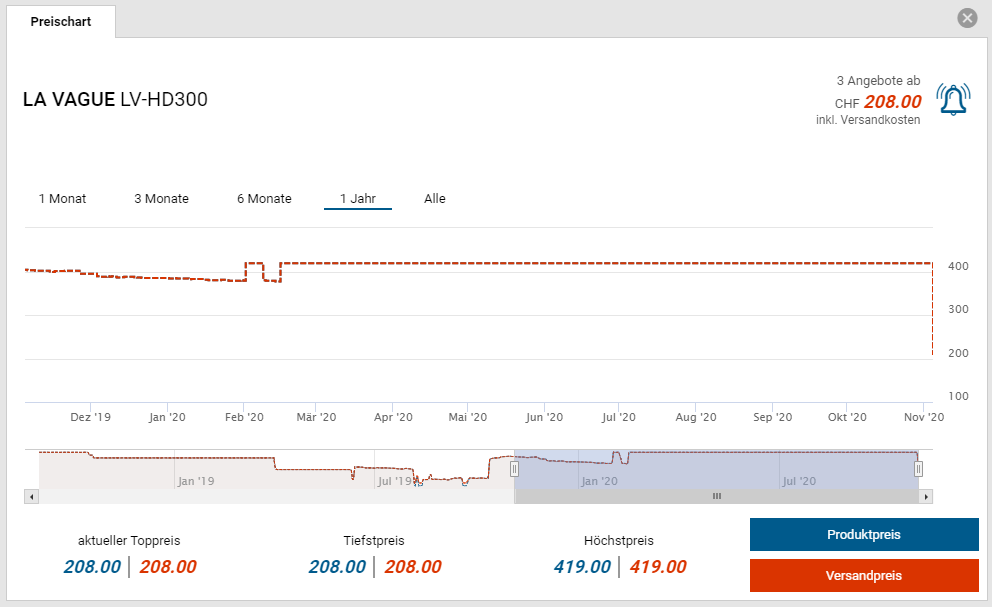This screenshot has width=992, height=607.
Task: Select the 1 Jahr range option
Action: [x=357, y=199]
